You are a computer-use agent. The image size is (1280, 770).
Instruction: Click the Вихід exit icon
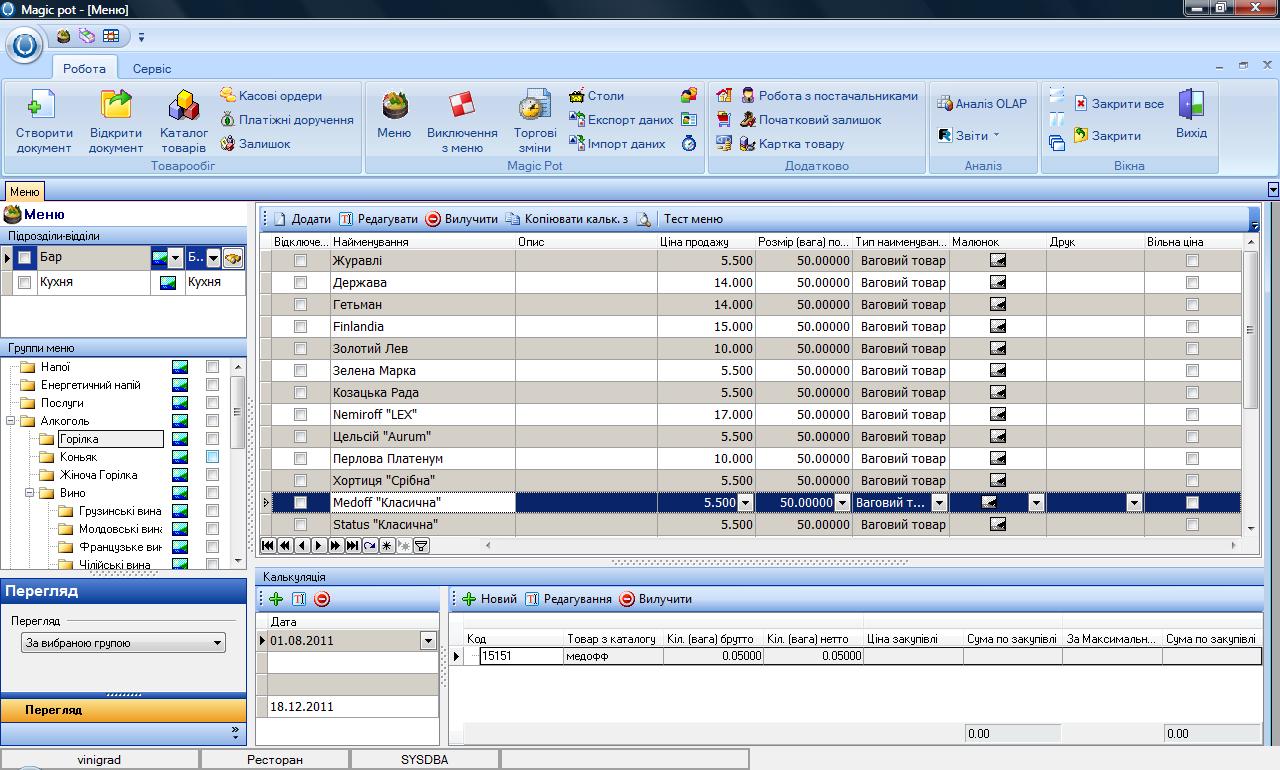1191,106
